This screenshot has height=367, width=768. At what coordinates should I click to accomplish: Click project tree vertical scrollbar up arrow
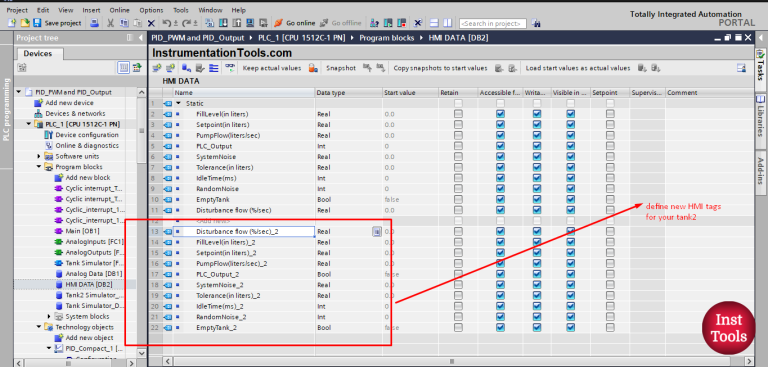[141, 92]
